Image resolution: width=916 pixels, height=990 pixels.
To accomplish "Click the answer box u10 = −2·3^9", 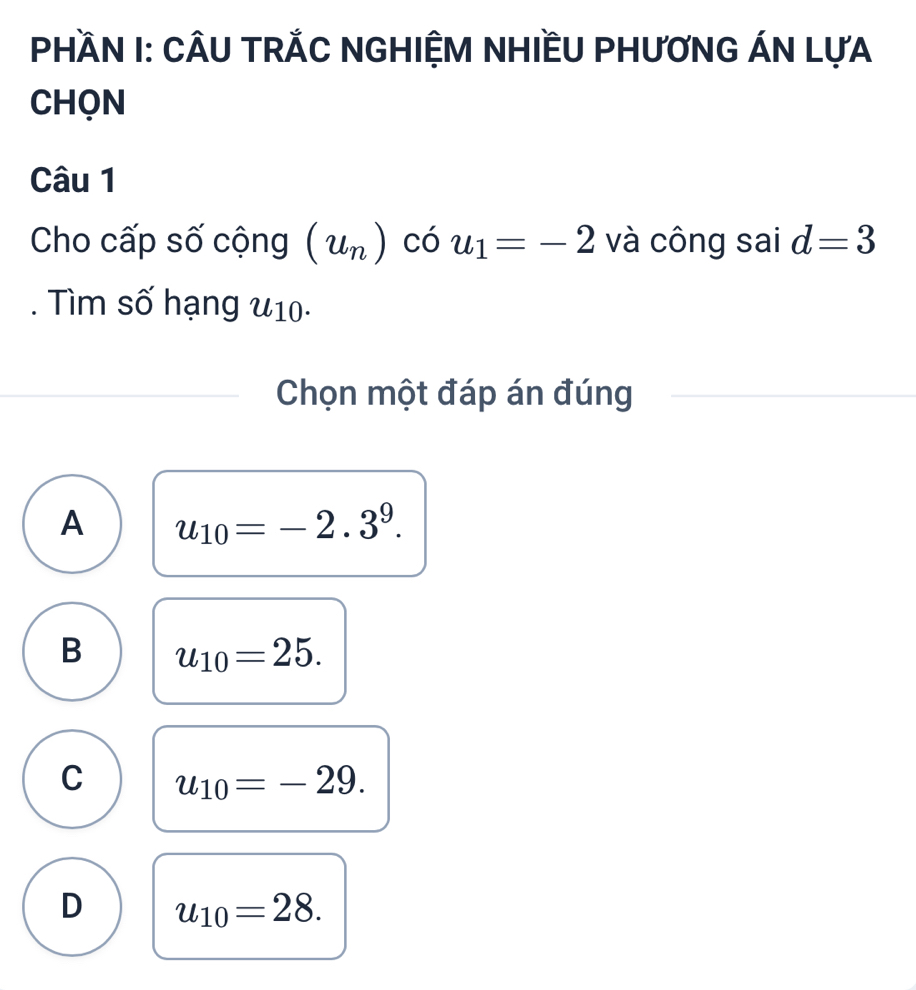I will pos(289,524).
